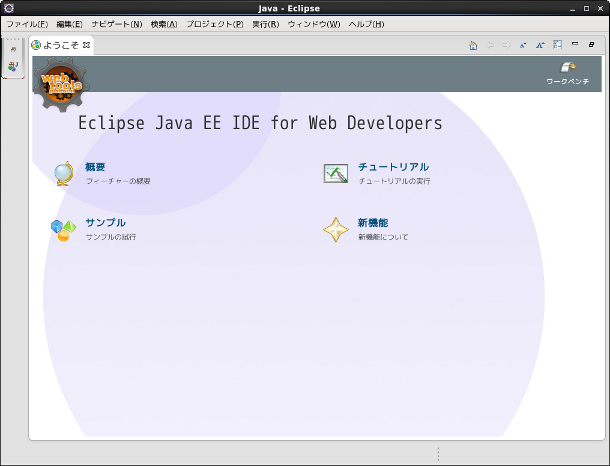Open the customize page icon

click(557, 45)
